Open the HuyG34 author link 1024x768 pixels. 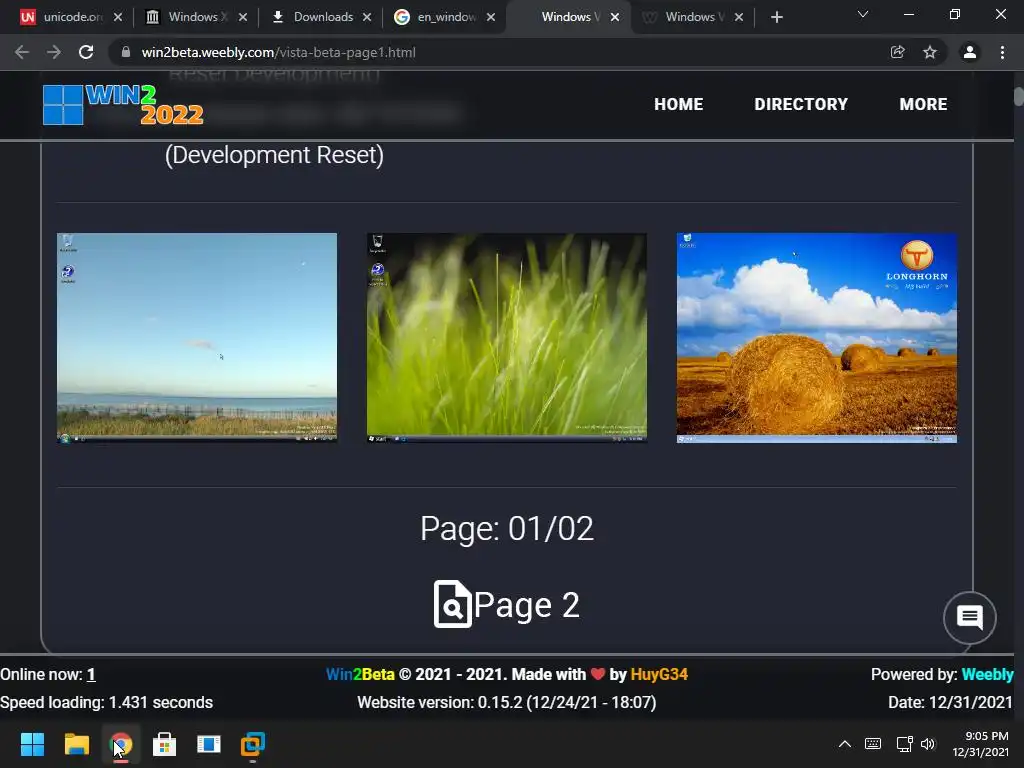tap(659, 675)
